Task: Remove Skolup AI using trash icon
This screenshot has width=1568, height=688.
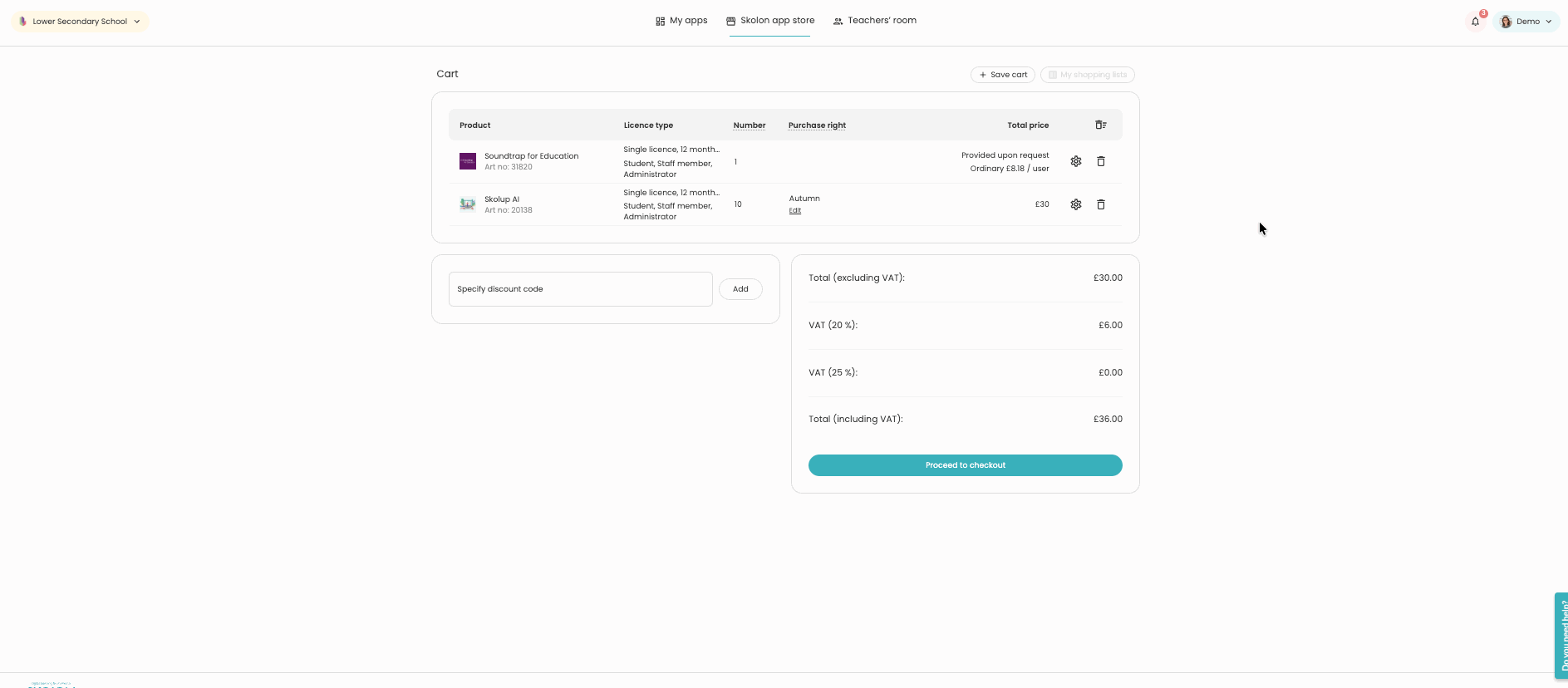Action: click(1100, 204)
